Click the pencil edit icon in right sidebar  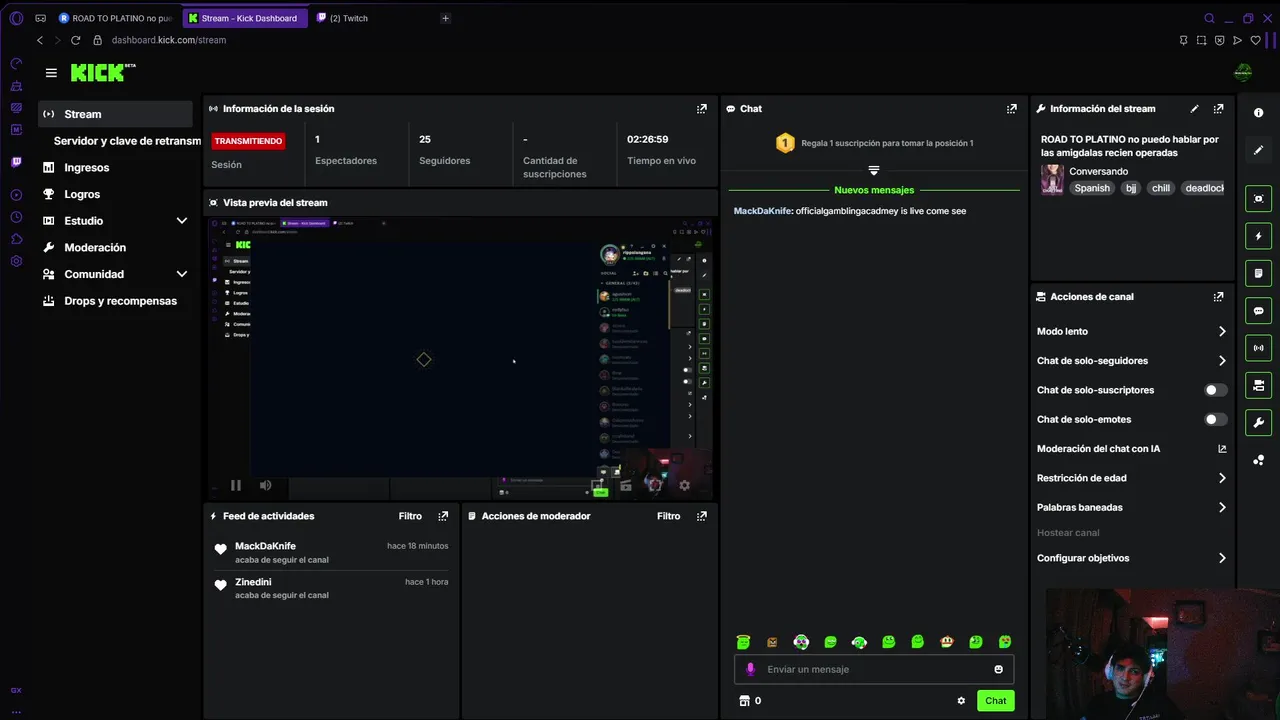click(1259, 150)
